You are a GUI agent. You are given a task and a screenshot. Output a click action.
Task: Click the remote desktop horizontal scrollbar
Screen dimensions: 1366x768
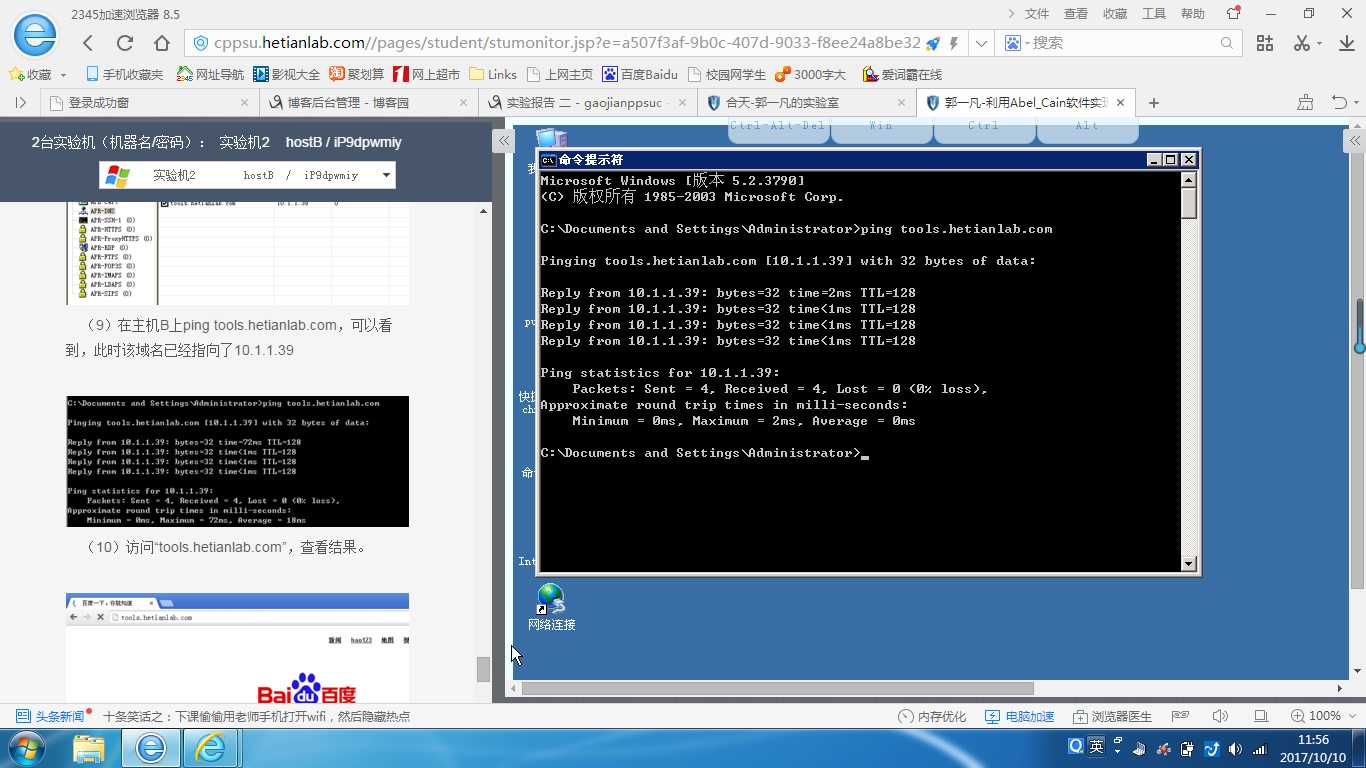[x=777, y=688]
